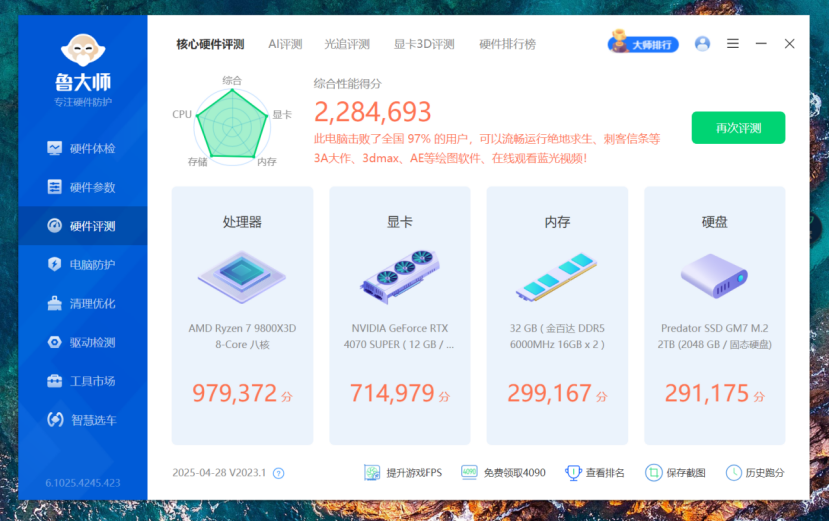Click the 299,167 memory score
829x521 pixels.
point(549,393)
